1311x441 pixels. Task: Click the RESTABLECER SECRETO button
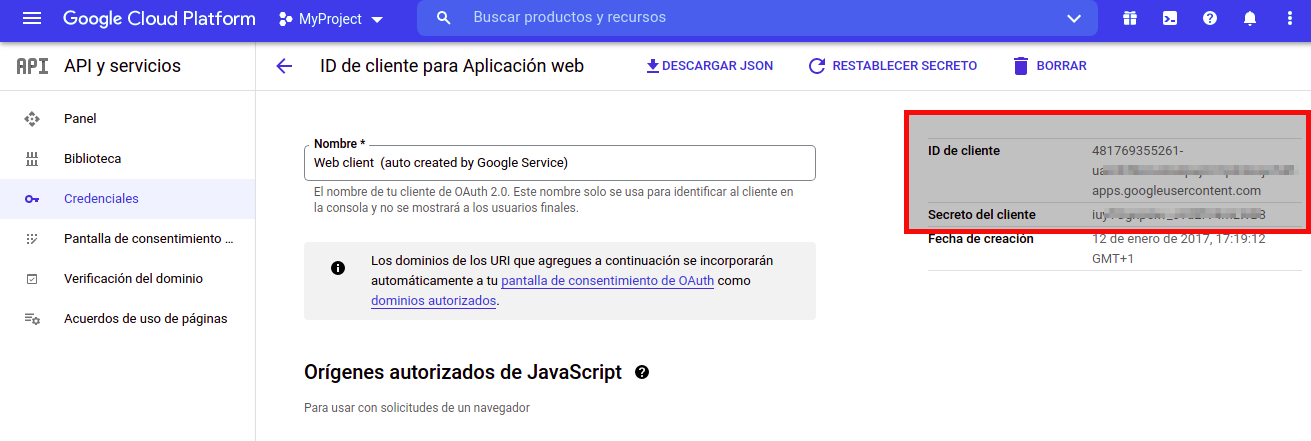tap(892, 66)
